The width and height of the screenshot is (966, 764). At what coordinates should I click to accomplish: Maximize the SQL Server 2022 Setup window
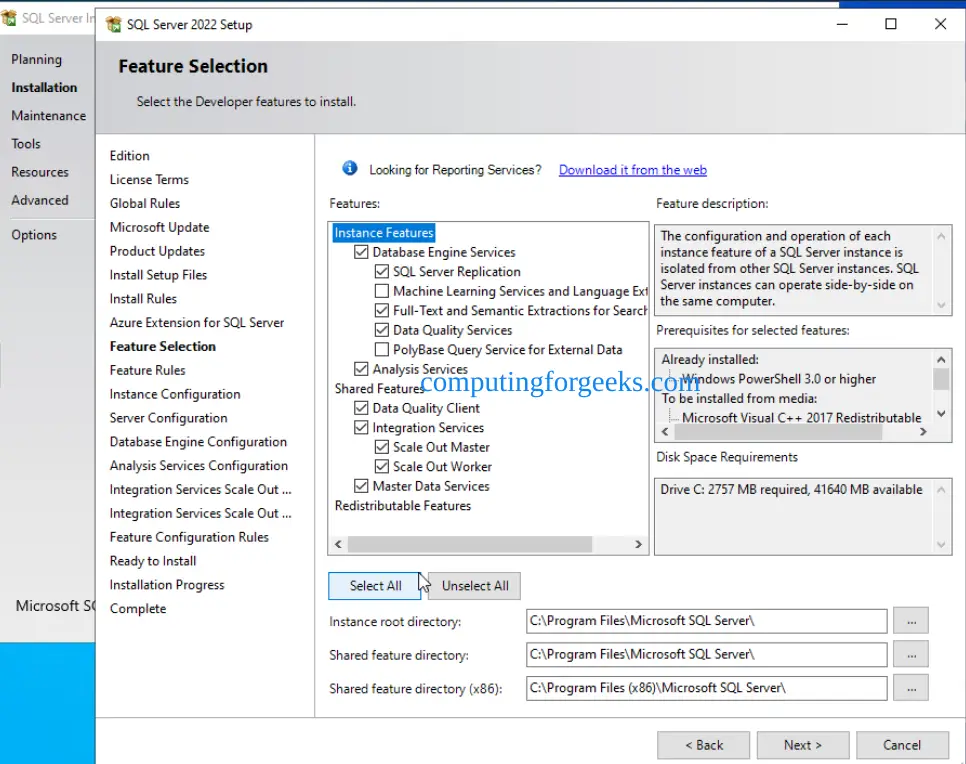pyautogui.click(x=891, y=24)
